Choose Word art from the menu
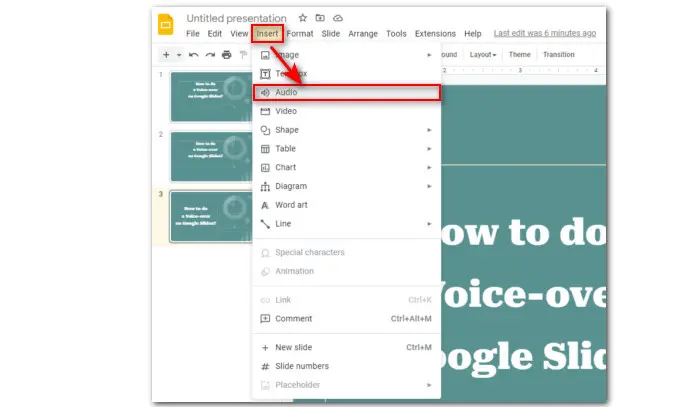This screenshot has width=700, height=407. click(x=346, y=205)
